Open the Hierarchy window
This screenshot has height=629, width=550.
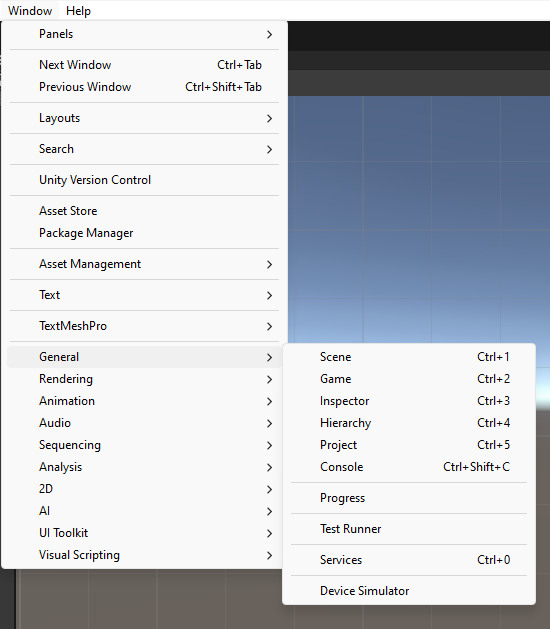pyautogui.click(x=409, y=423)
